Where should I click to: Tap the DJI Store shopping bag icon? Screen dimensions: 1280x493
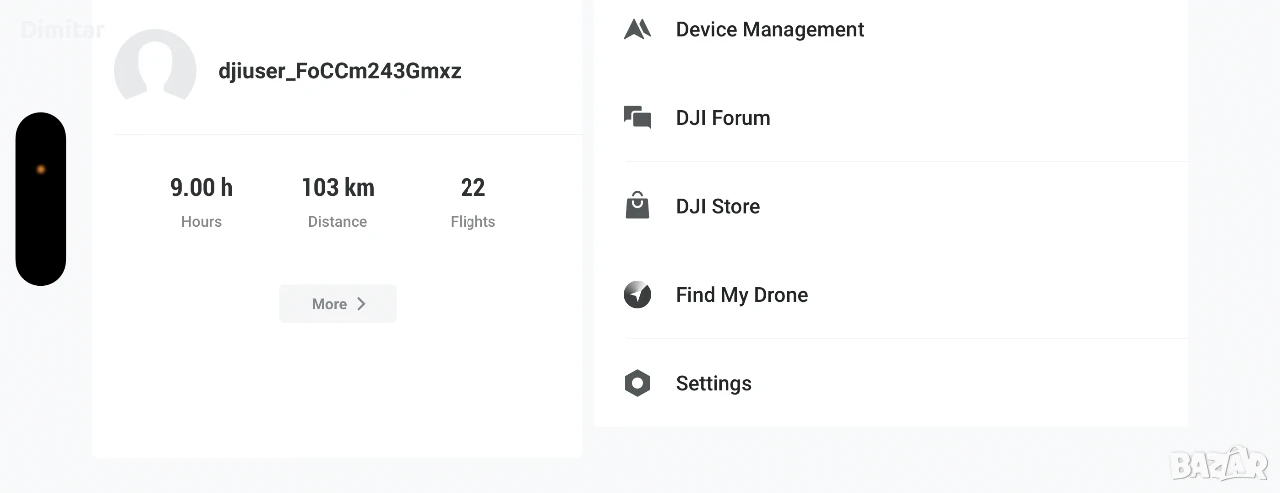637,206
